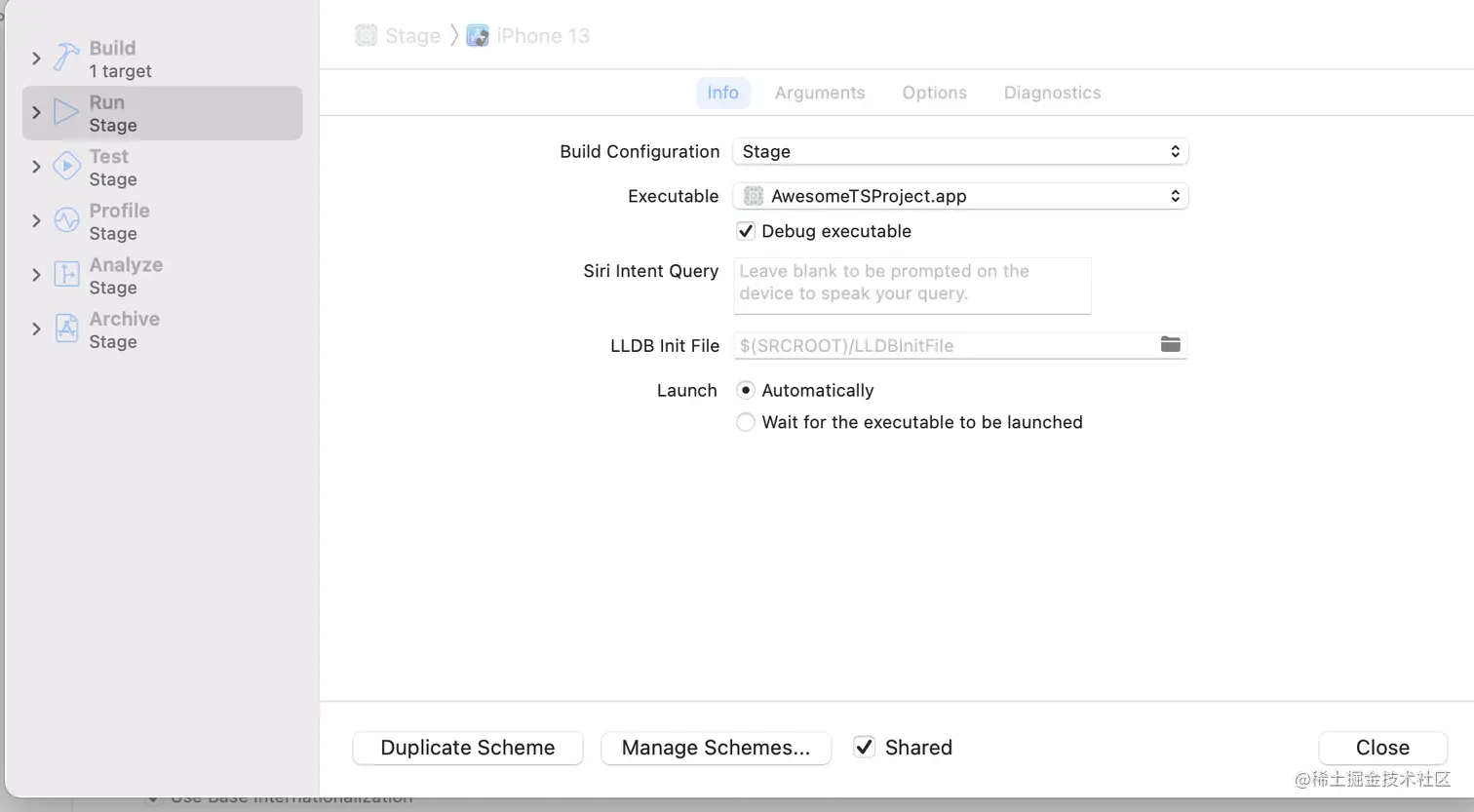The height and width of the screenshot is (812, 1474).
Task: Switch to the Diagnostics tab
Action: pyautogui.click(x=1052, y=93)
